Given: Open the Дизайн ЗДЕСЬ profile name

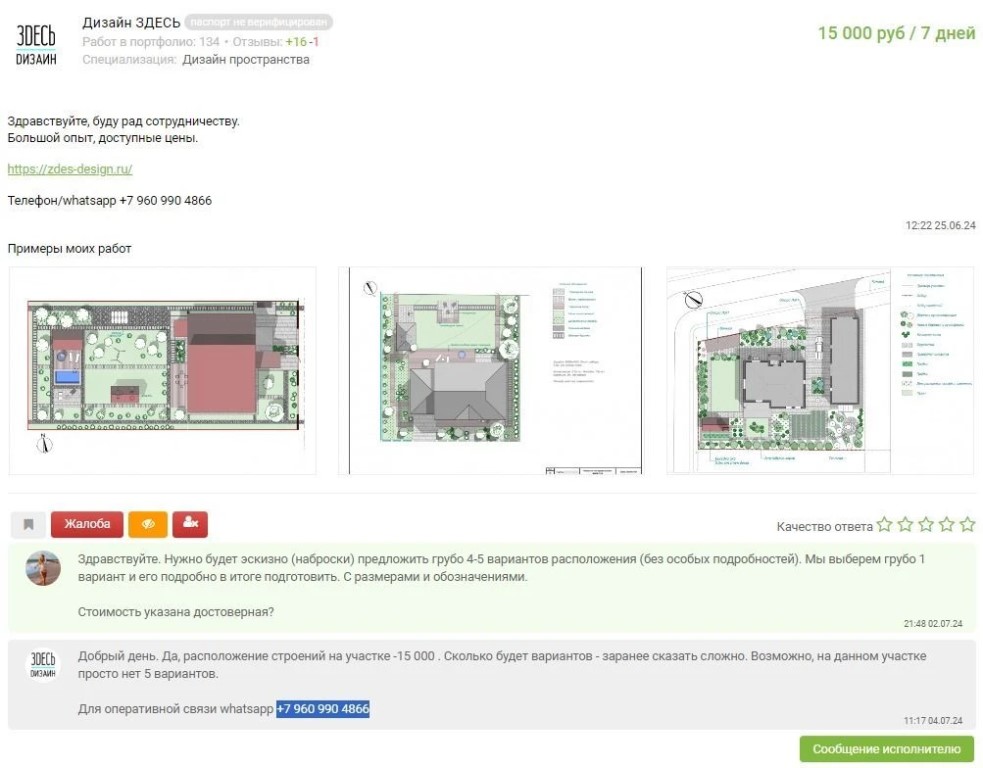Looking at the screenshot, I should coord(130,22).
